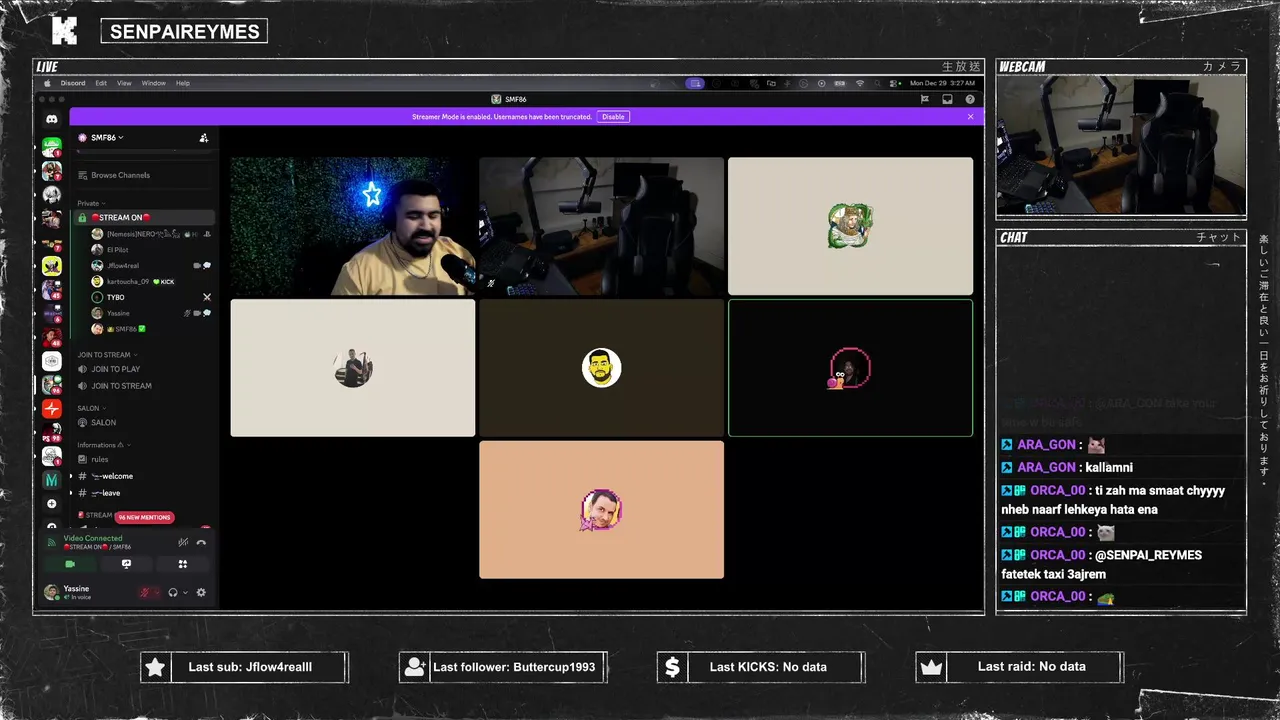Open Yassine user profile at panel bottom
The height and width of the screenshot is (720, 1280).
(x=75, y=592)
